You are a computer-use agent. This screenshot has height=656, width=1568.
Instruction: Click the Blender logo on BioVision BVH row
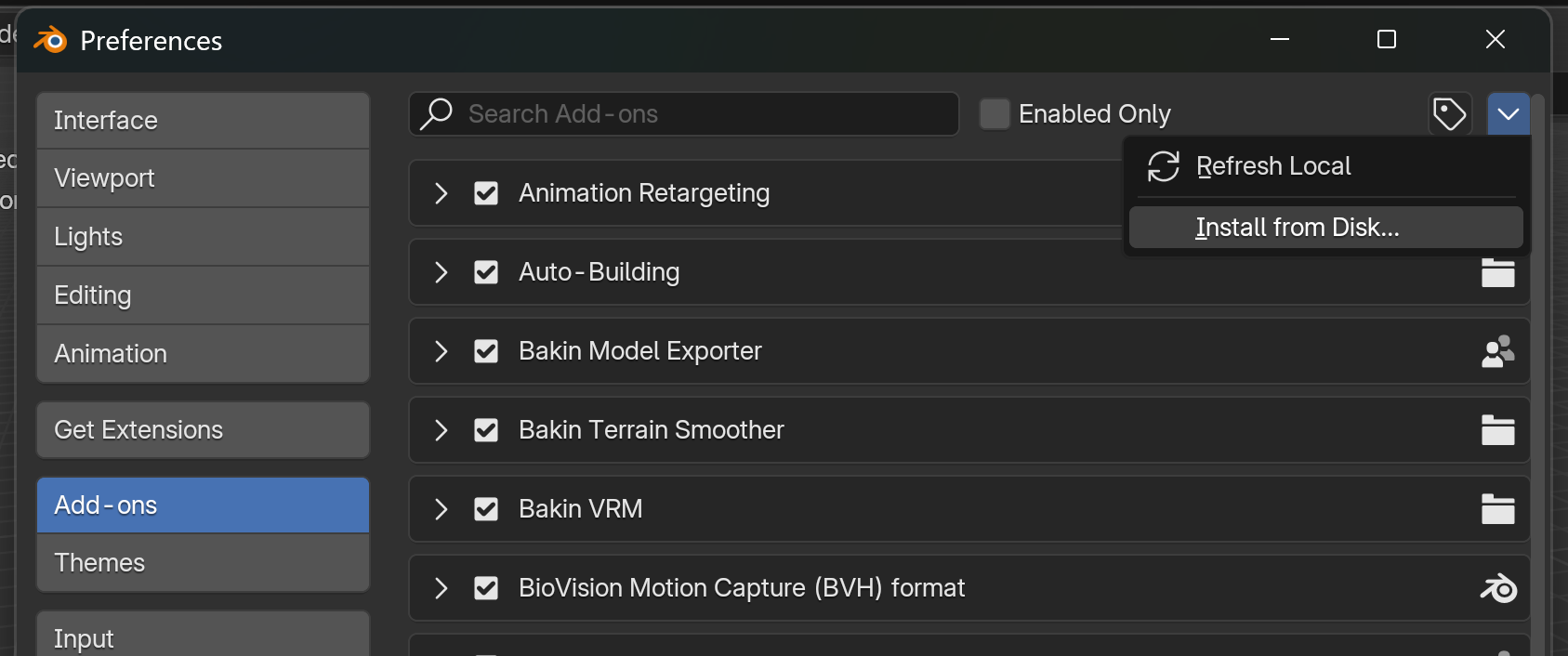(1497, 588)
